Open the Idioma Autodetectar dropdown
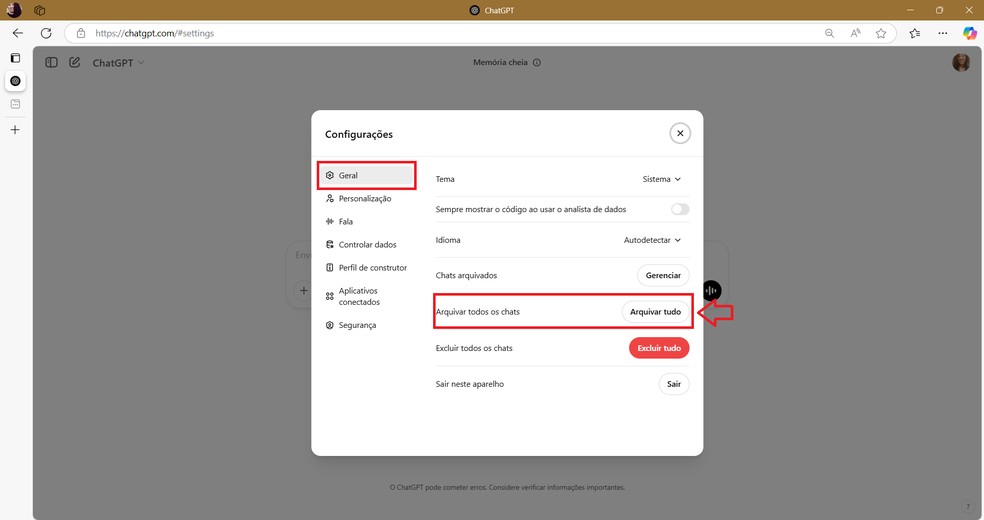This screenshot has width=984, height=520. click(x=652, y=240)
